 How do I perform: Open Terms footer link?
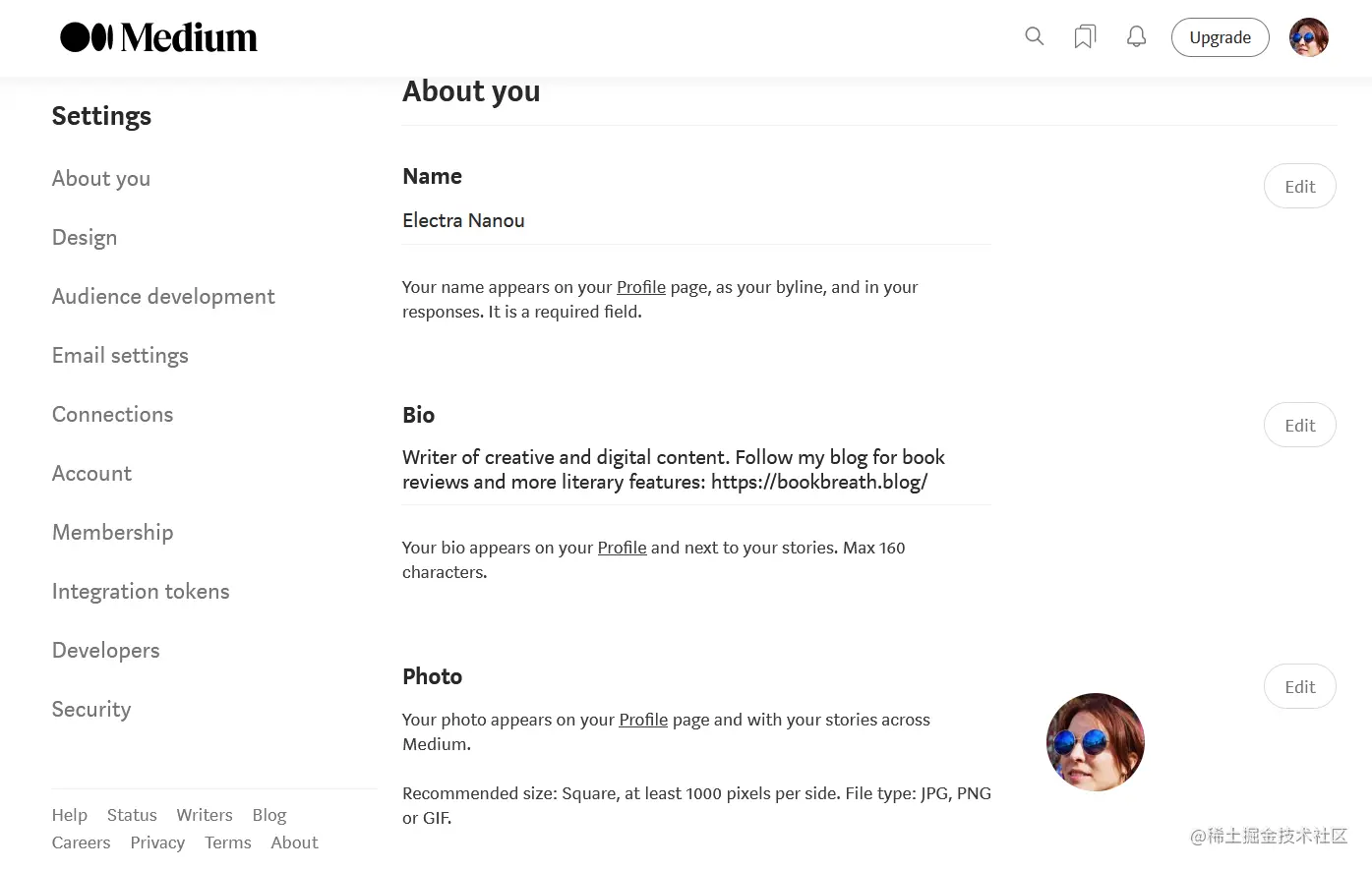(x=228, y=842)
